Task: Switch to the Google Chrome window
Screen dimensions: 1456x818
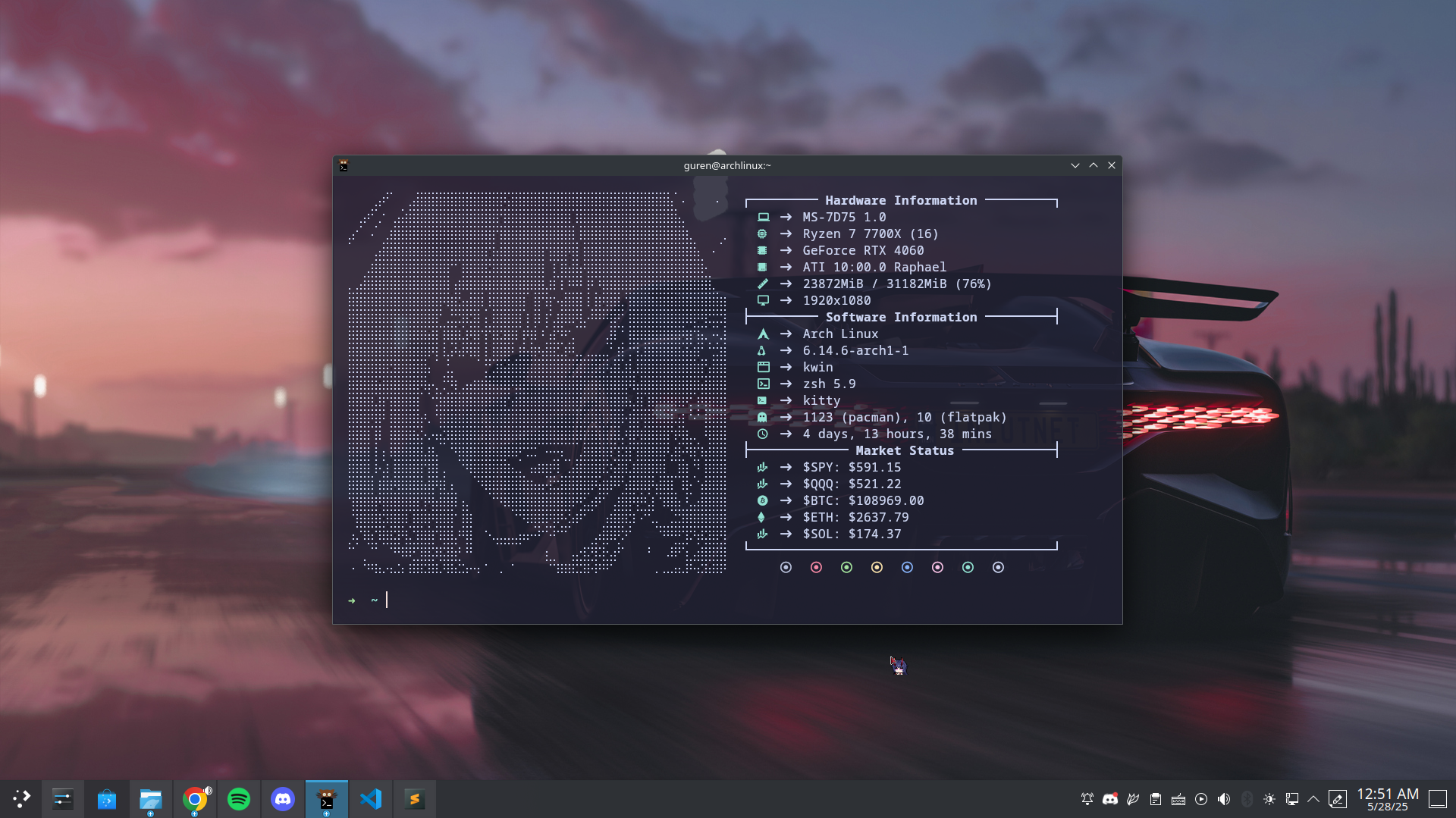Action: pyautogui.click(x=195, y=798)
